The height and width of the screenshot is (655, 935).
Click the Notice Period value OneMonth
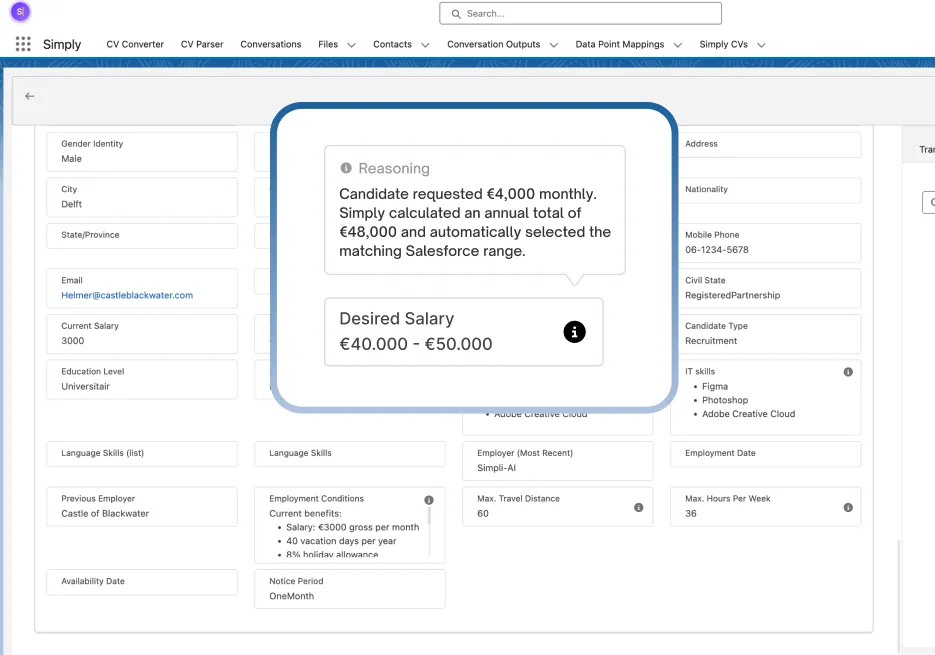[x=292, y=596]
